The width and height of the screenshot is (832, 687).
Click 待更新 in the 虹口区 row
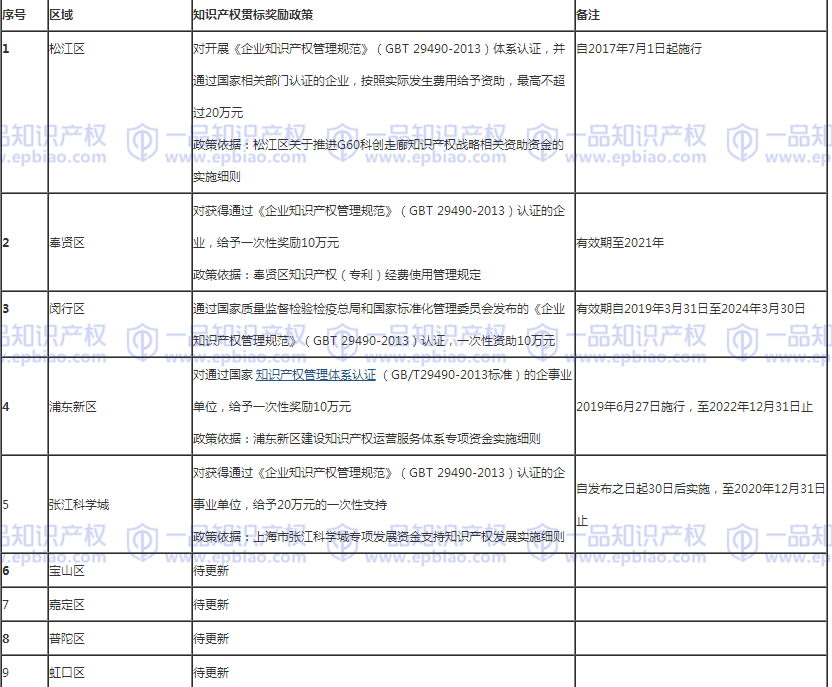[211, 673]
